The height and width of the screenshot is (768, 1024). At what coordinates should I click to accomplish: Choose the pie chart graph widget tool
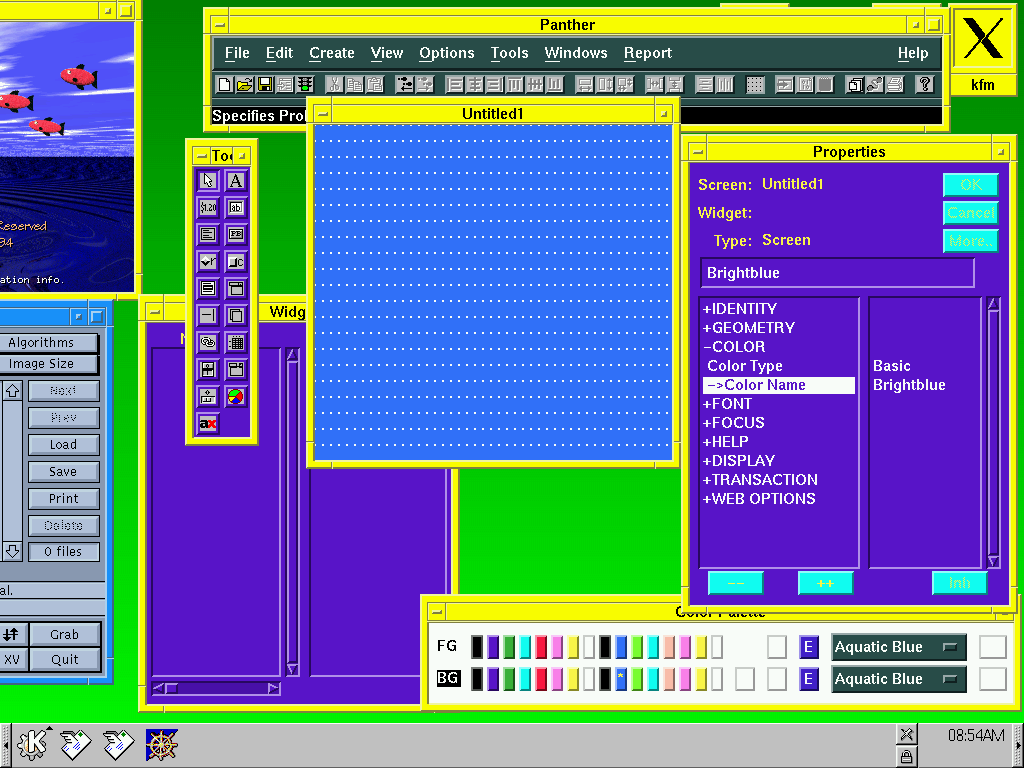pos(235,397)
